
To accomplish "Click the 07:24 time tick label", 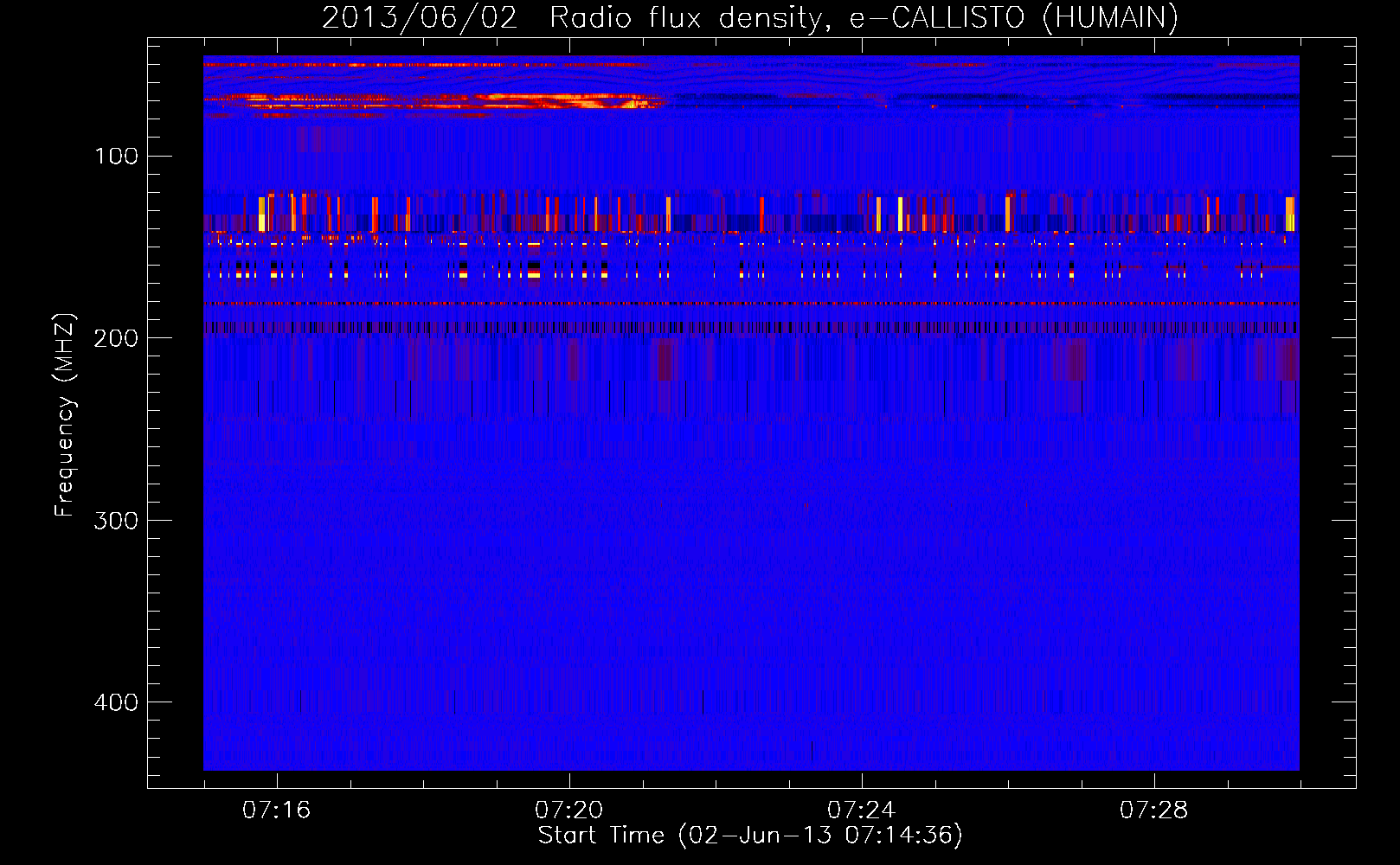I will pyautogui.click(x=861, y=811).
